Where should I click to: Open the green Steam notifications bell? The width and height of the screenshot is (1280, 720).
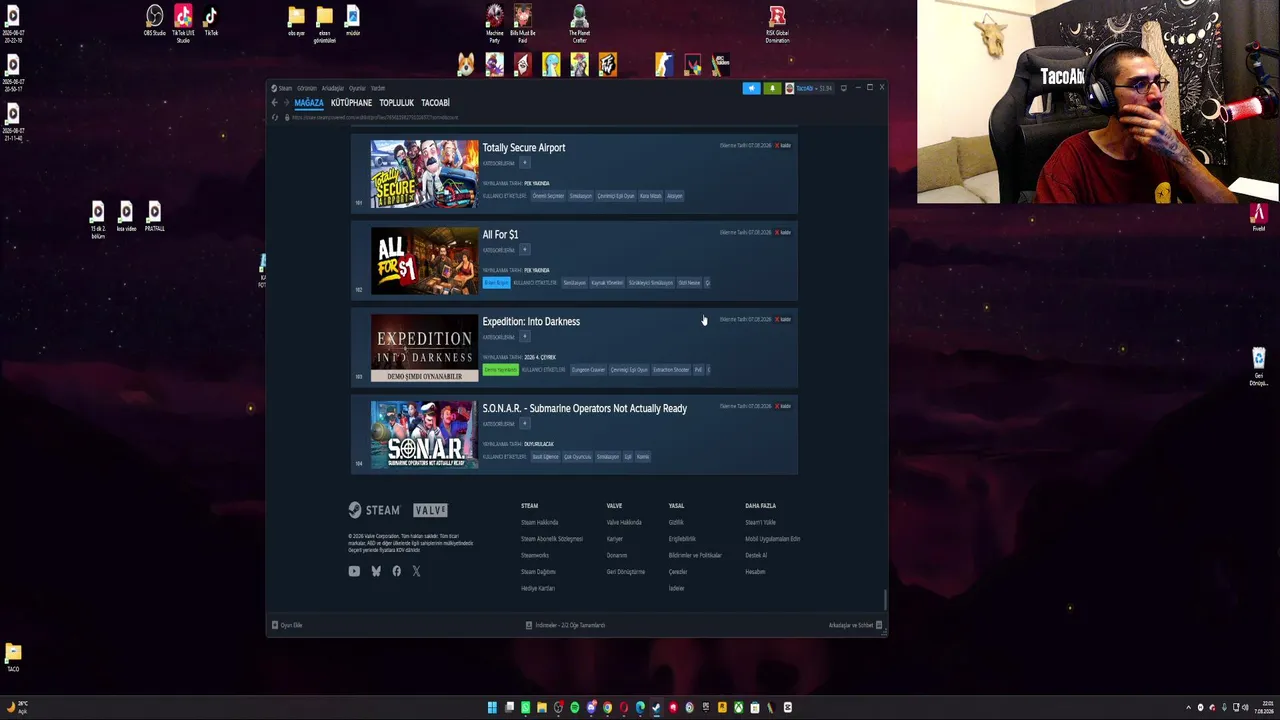[x=772, y=88]
